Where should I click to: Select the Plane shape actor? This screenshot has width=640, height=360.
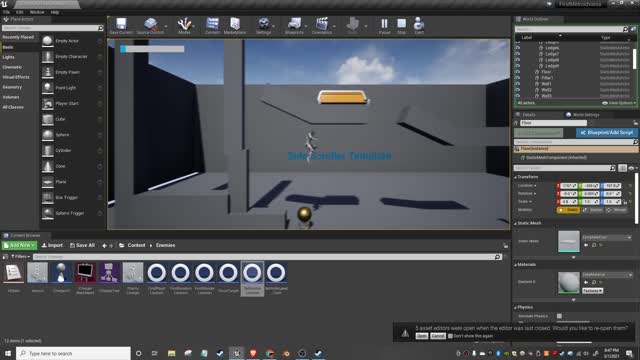pos(72,182)
